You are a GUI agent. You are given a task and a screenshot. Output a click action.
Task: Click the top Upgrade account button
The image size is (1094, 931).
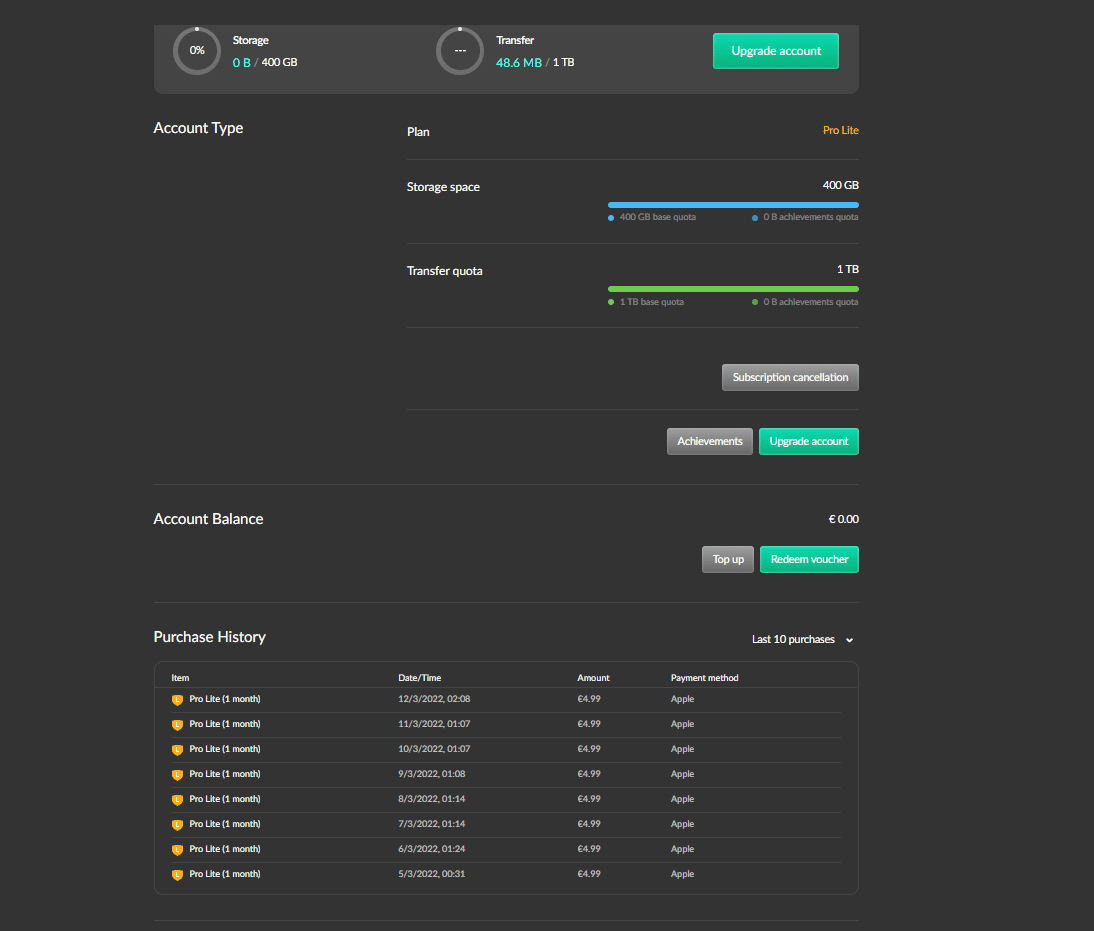click(775, 51)
